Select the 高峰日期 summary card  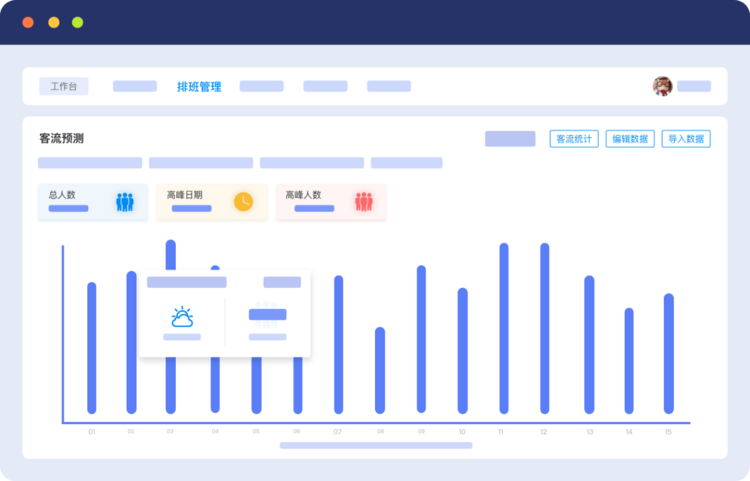click(x=211, y=202)
